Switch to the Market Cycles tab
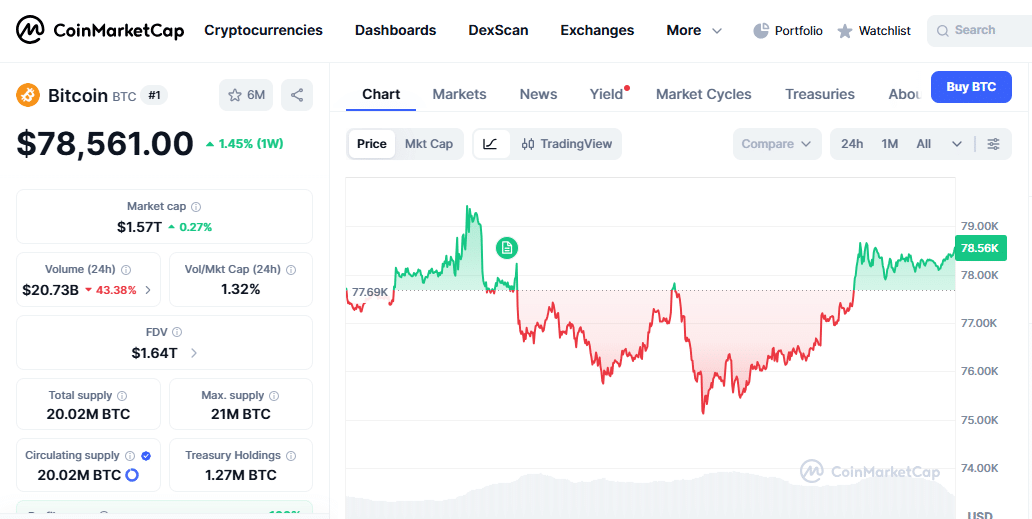Image resolution: width=1032 pixels, height=519 pixels. point(704,94)
